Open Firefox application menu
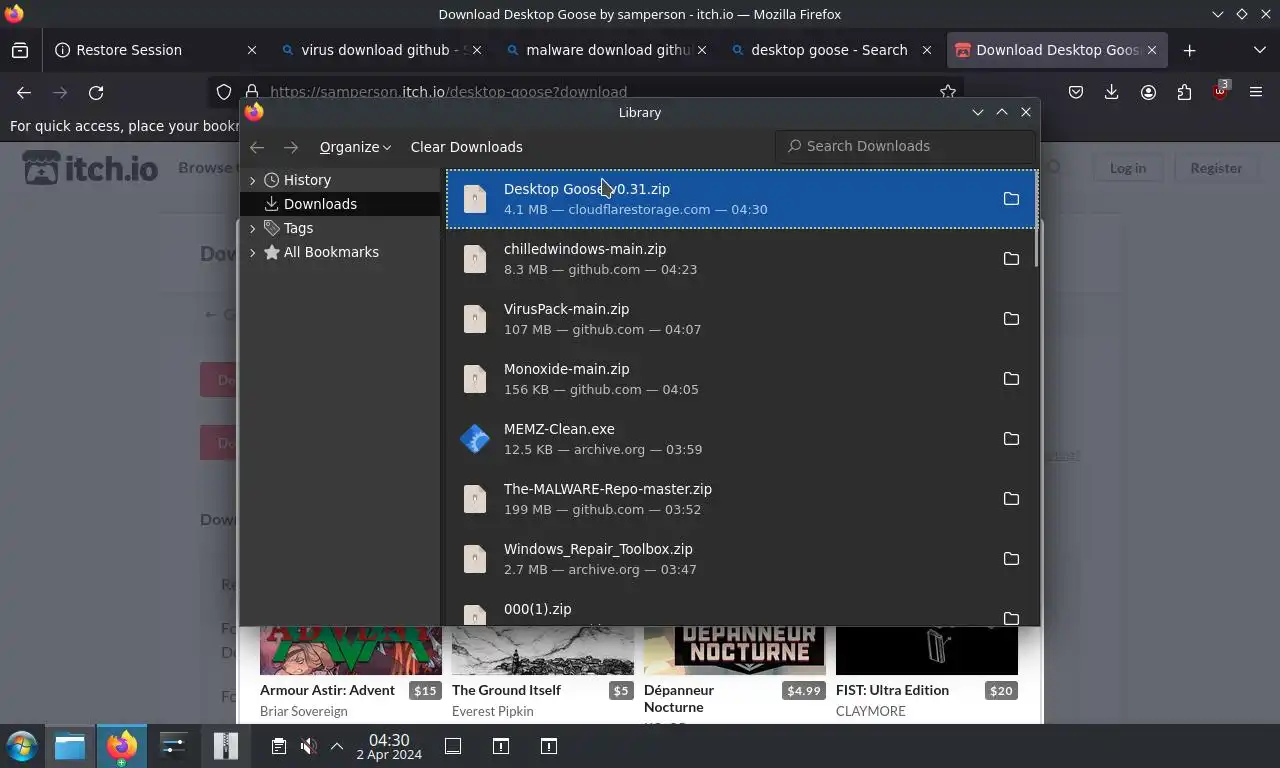Image resolution: width=1280 pixels, height=768 pixels. [1256, 92]
